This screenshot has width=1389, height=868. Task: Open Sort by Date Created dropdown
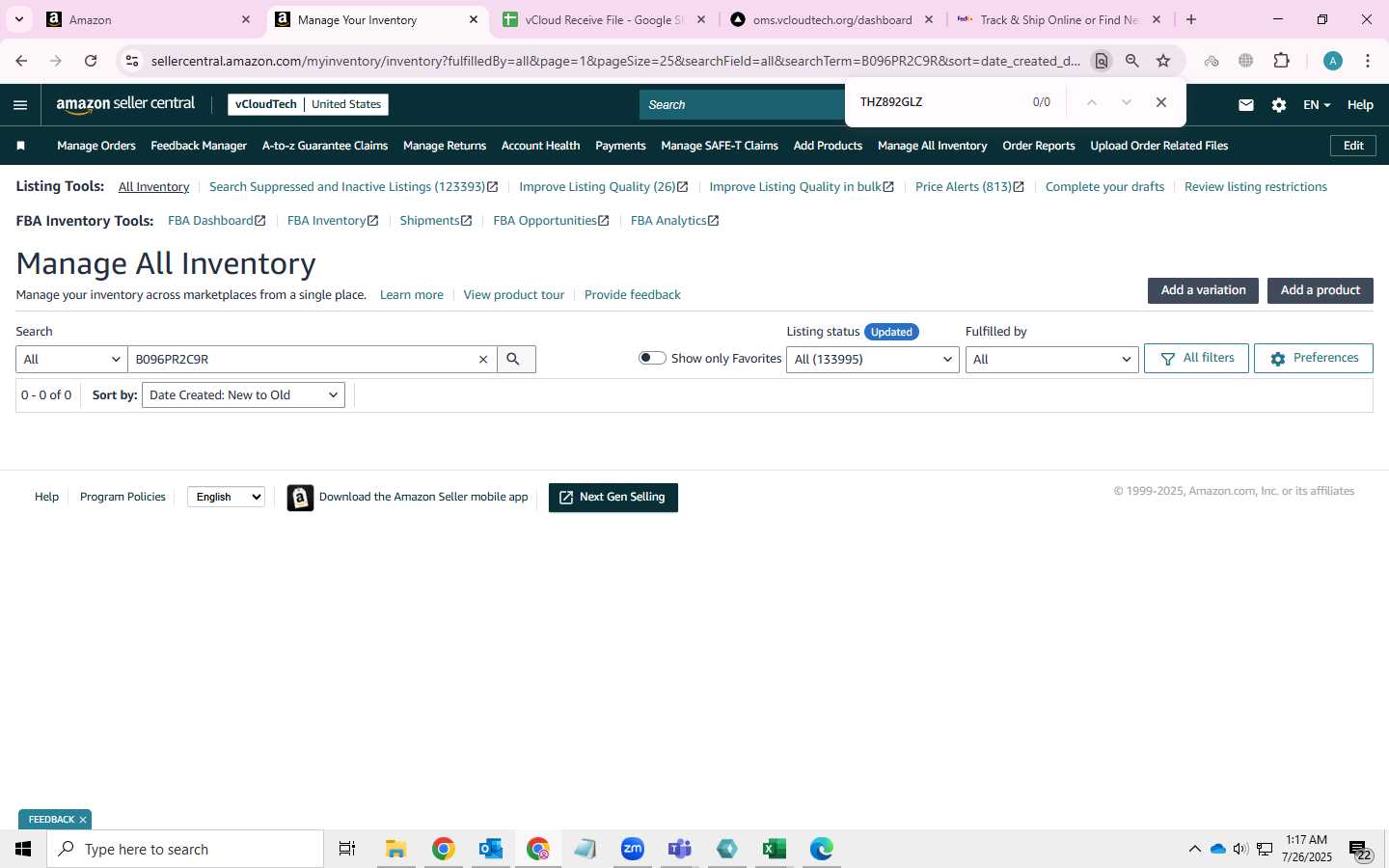tap(243, 394)
